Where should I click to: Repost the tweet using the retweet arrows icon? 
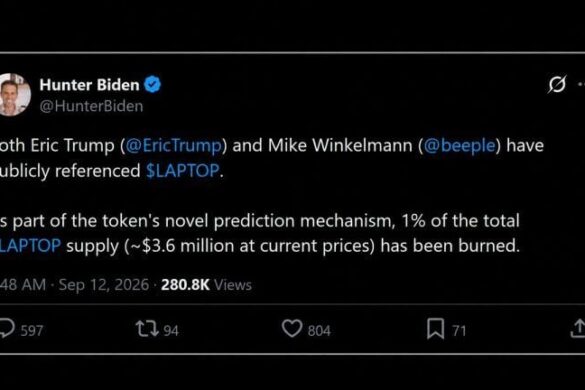pos(147,329)
